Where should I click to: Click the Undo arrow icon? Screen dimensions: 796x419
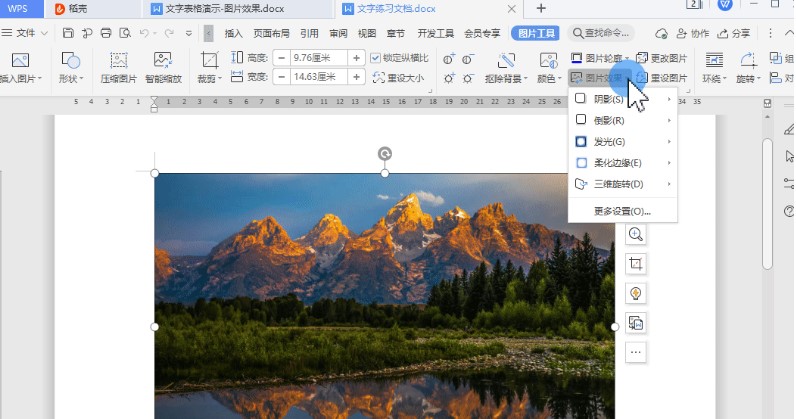[x=144, y=33]
